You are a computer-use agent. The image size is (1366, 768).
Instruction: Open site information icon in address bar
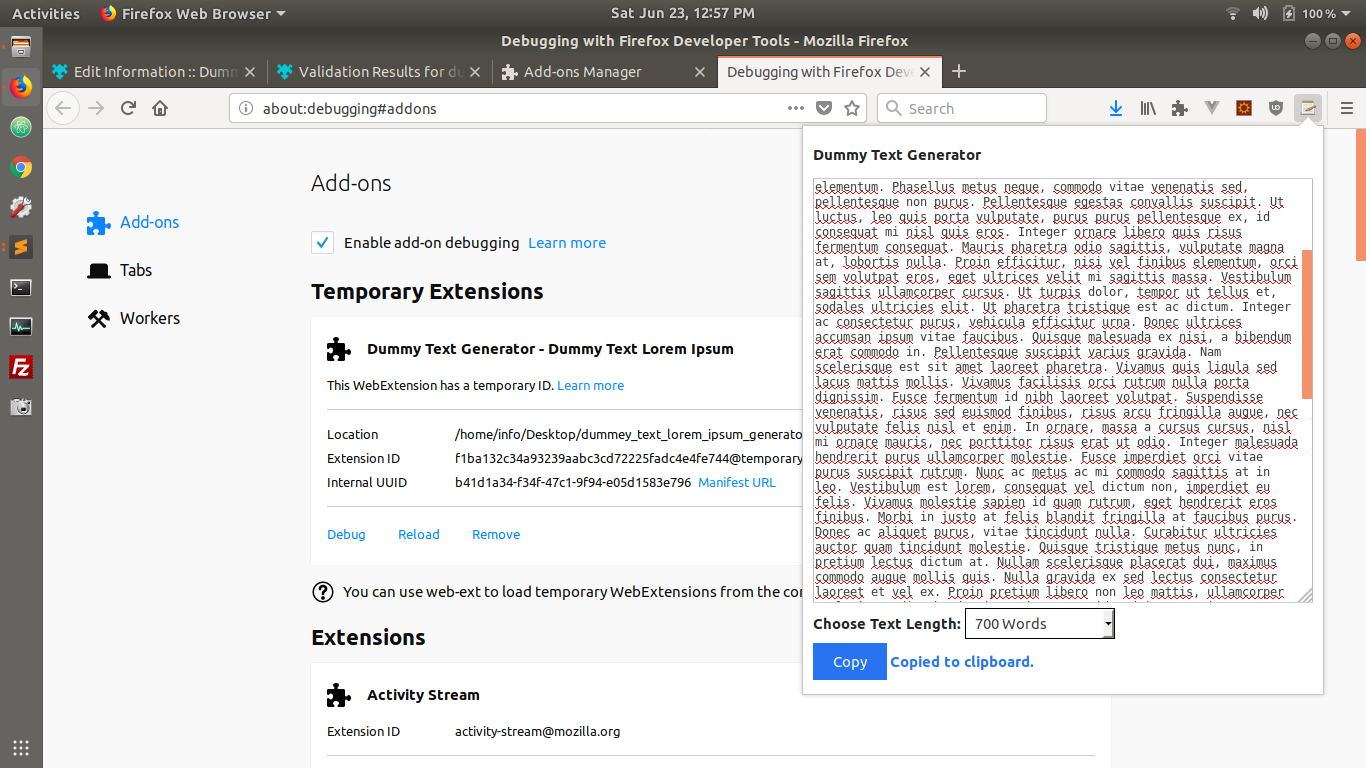246,108
